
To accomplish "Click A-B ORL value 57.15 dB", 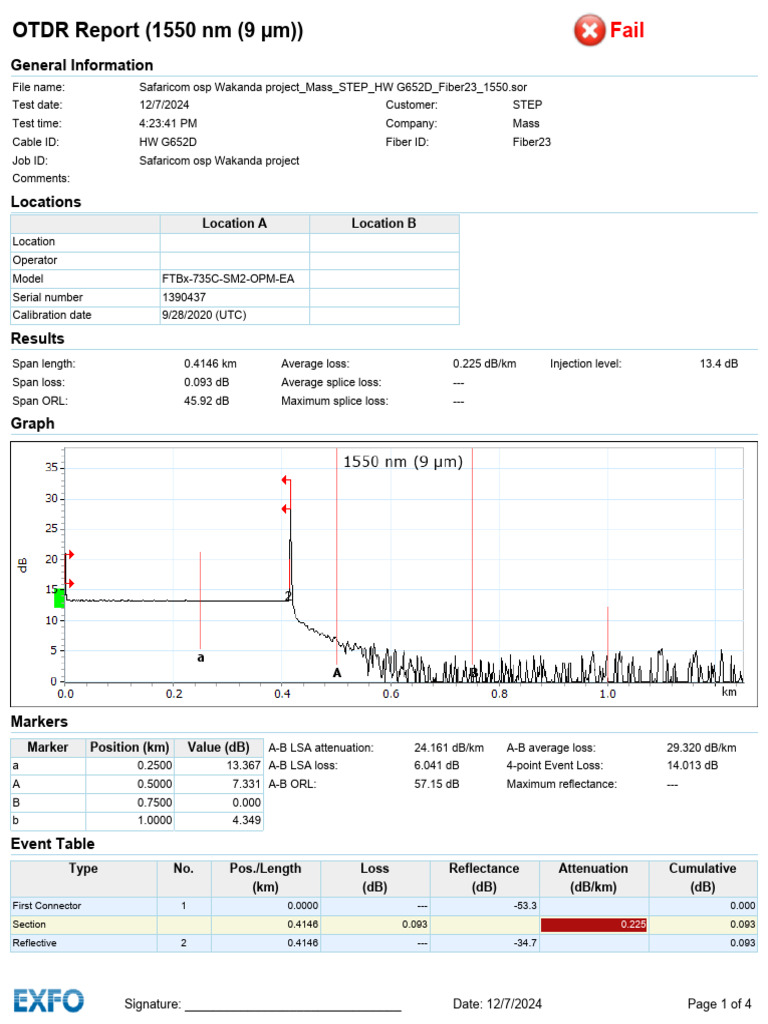I will tap(436, 784).
